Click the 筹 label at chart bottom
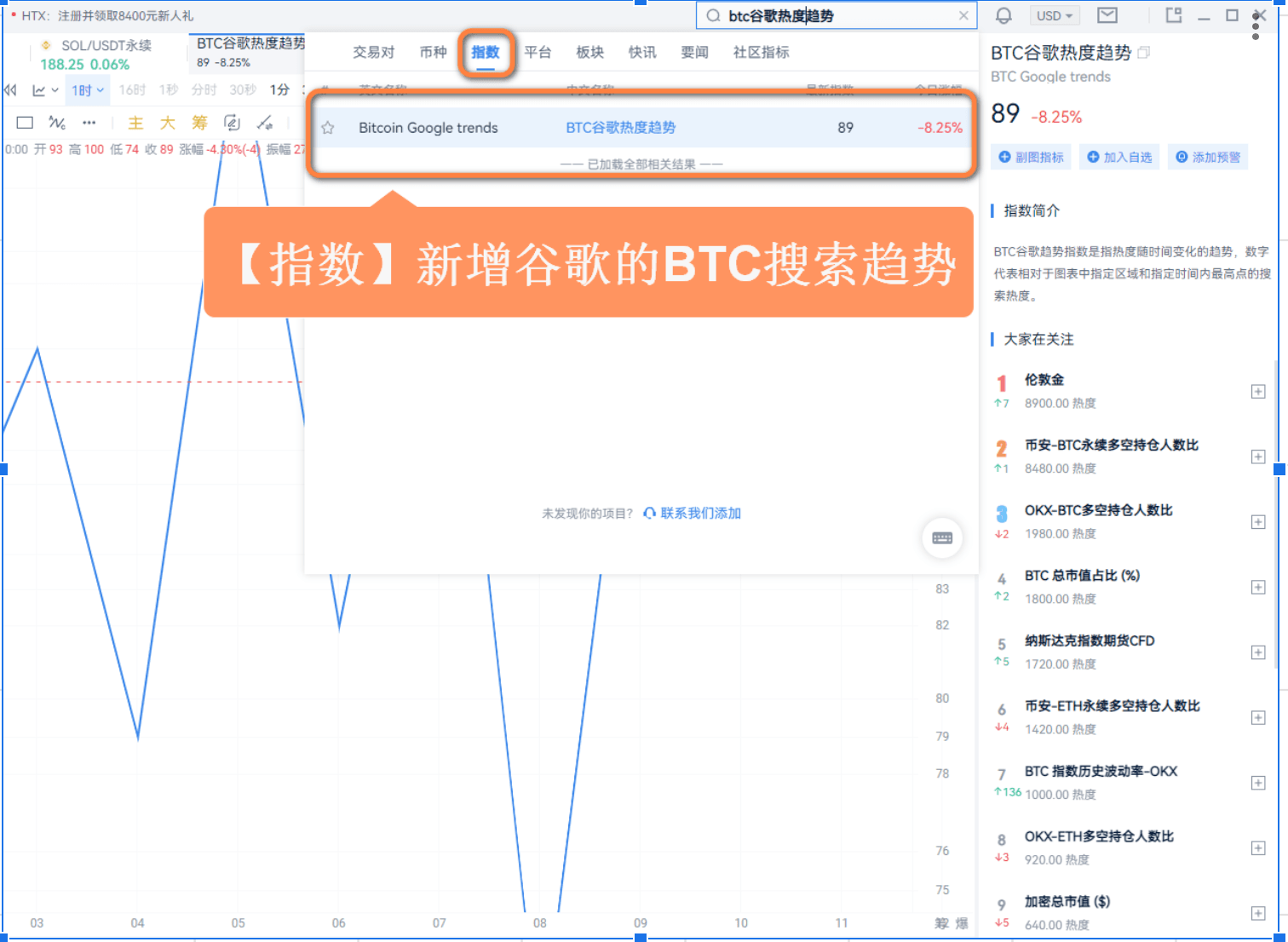The height and width of the screenshot is (942, 1288). 941,923
